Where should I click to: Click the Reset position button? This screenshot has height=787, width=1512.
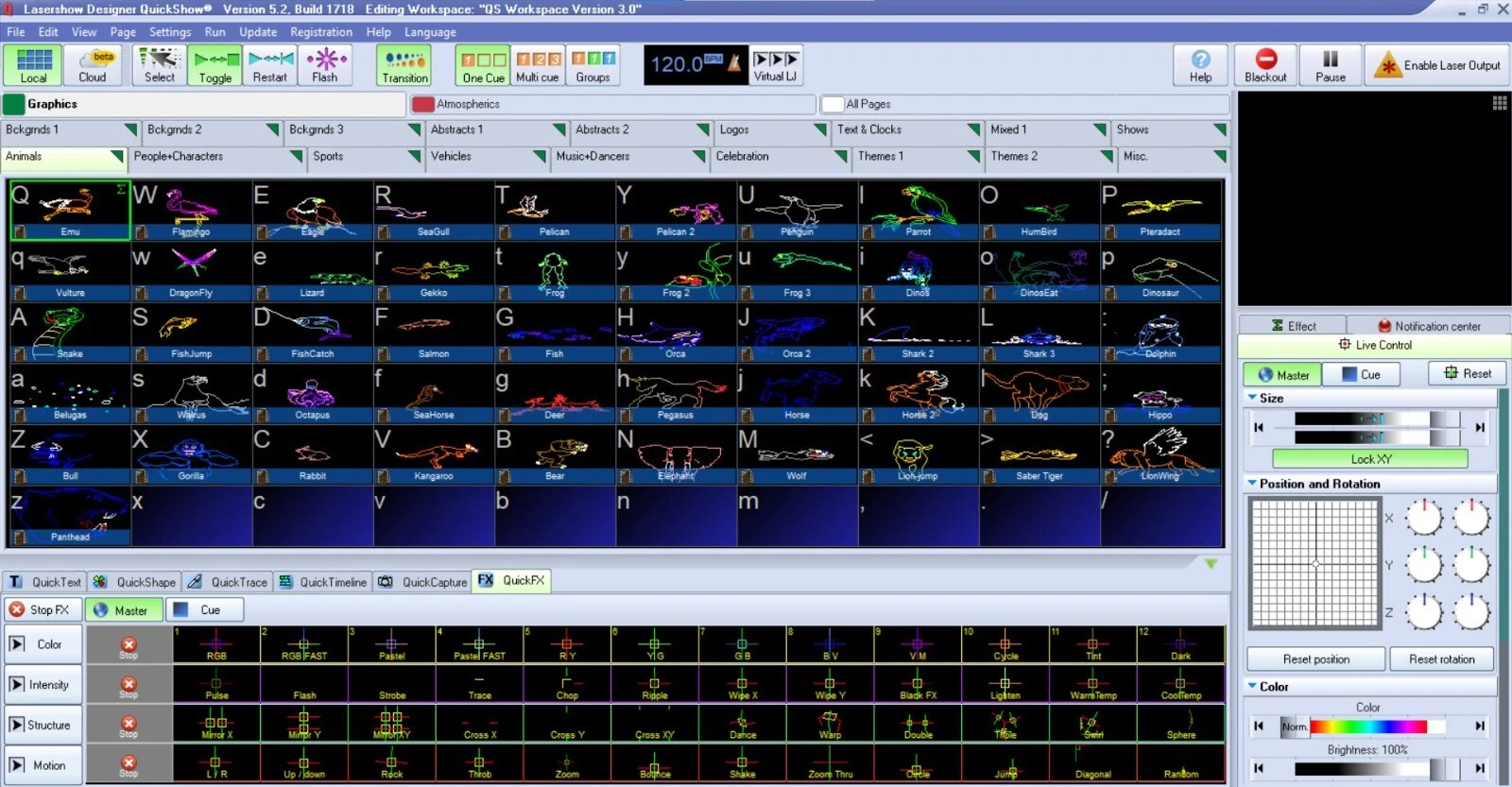(1315, 659)
